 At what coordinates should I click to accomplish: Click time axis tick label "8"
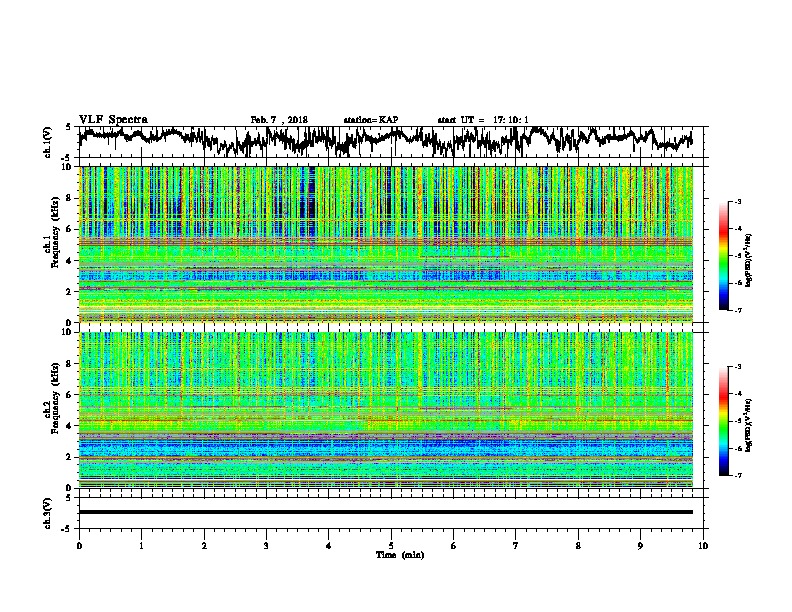(x=578, y=546)
